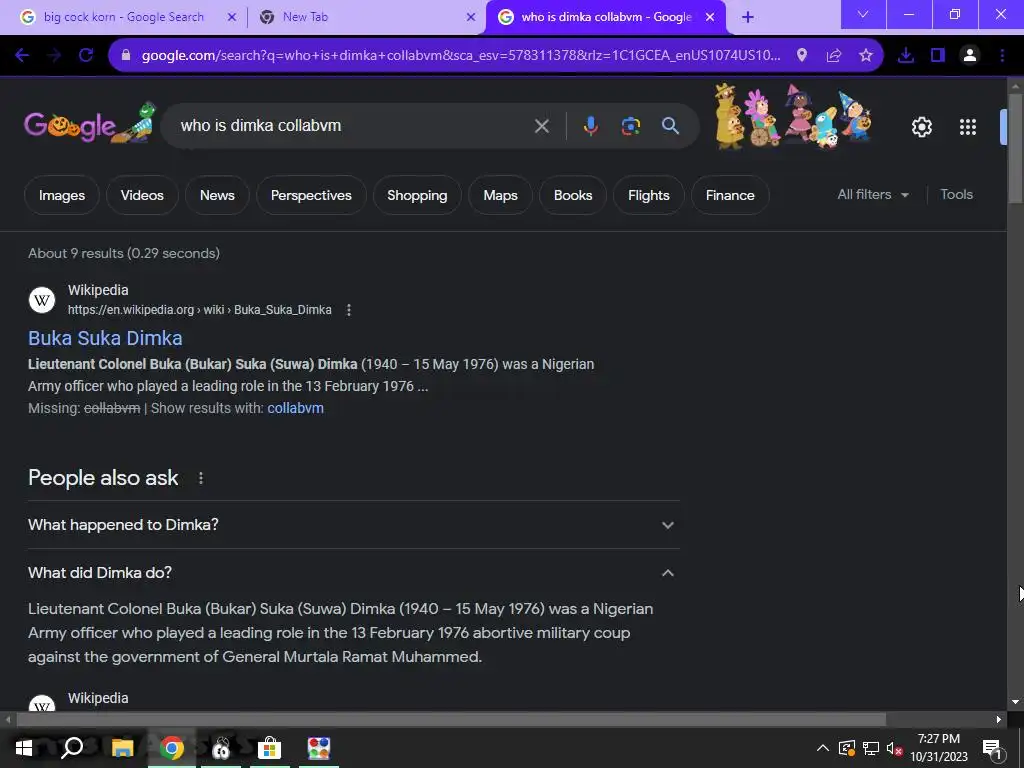Open Chrome three-dot menu
Screen dimensions: 1024x768
[1002, 56]
